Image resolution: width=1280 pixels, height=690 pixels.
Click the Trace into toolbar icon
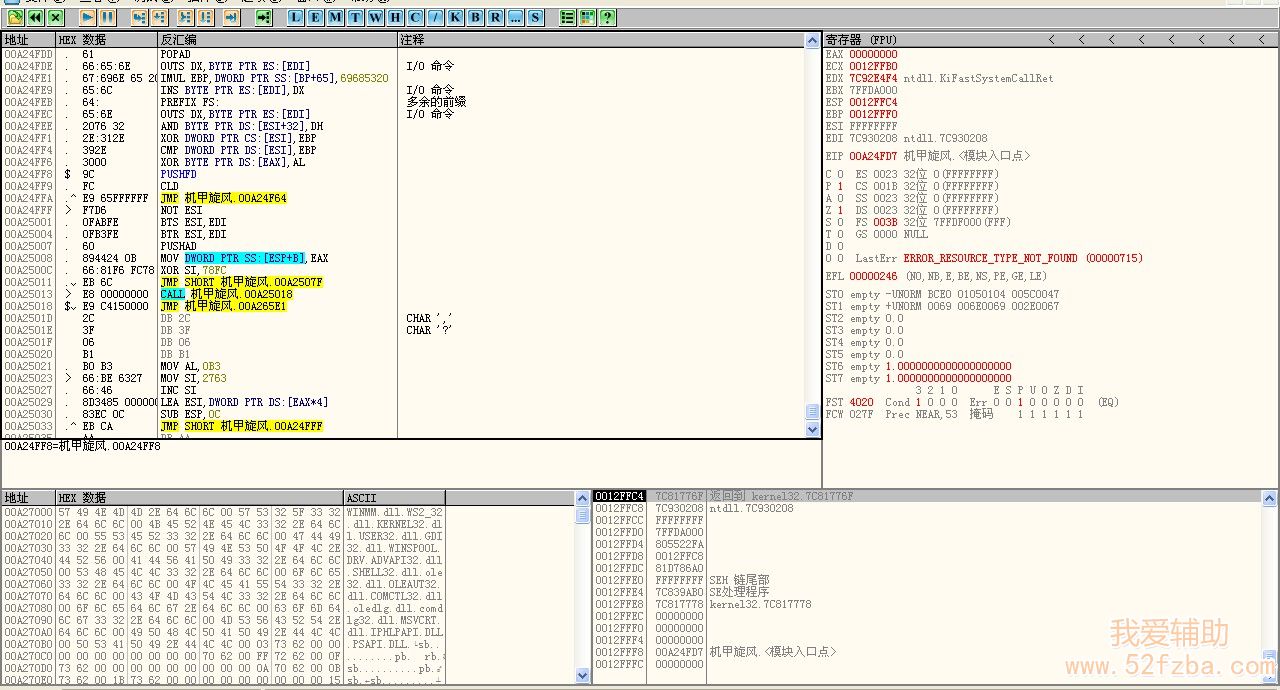click(185, 17)
